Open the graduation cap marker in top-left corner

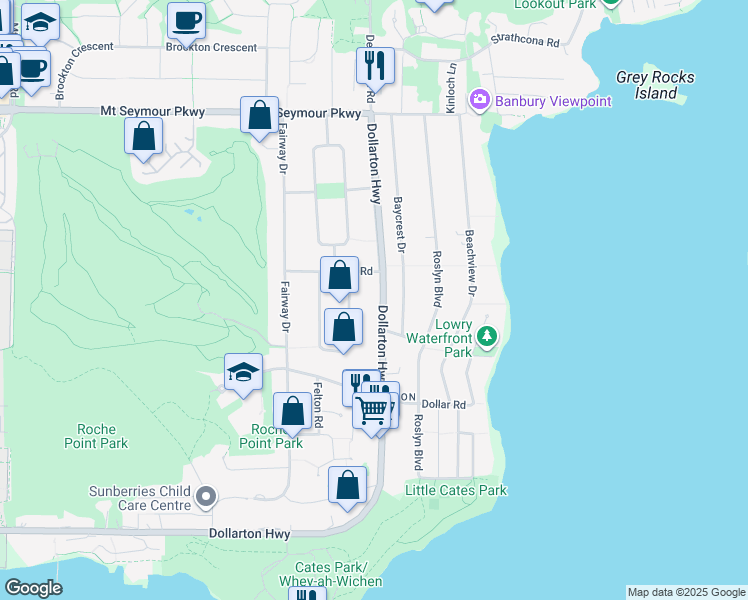40,22
